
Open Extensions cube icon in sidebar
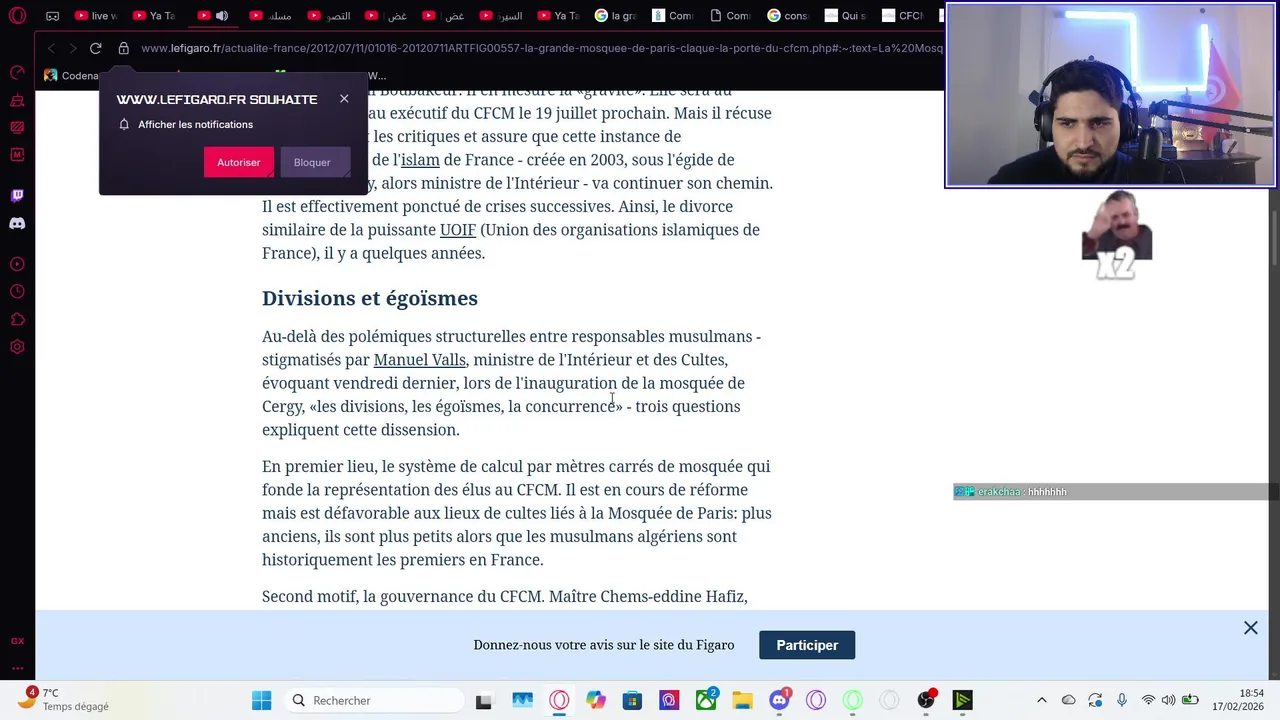[17, 320]
